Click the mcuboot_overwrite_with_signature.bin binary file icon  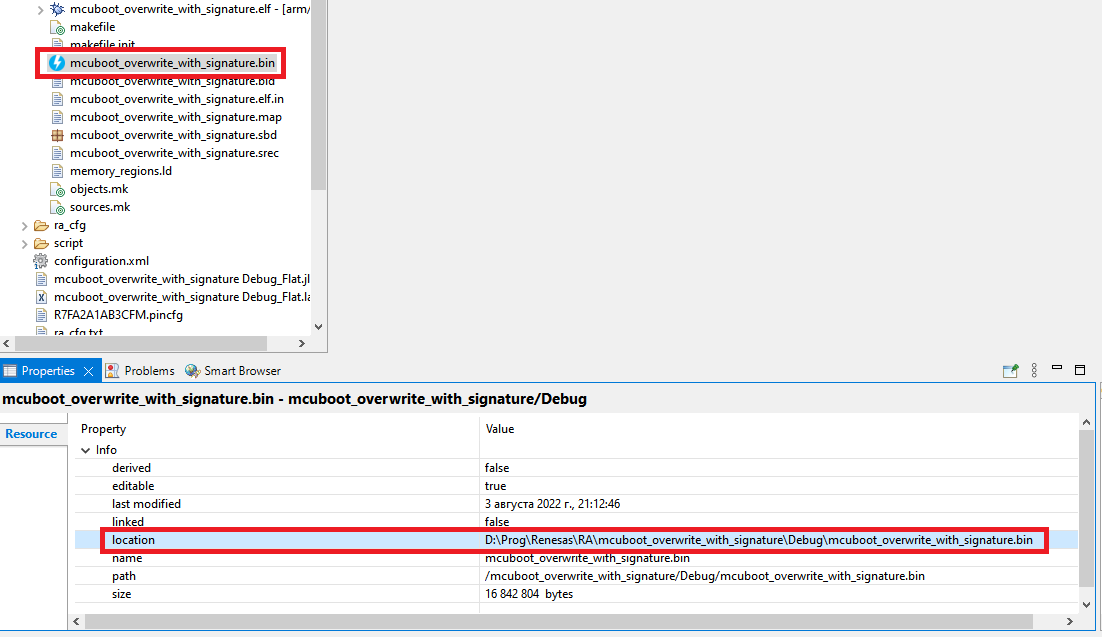point(57,62)
